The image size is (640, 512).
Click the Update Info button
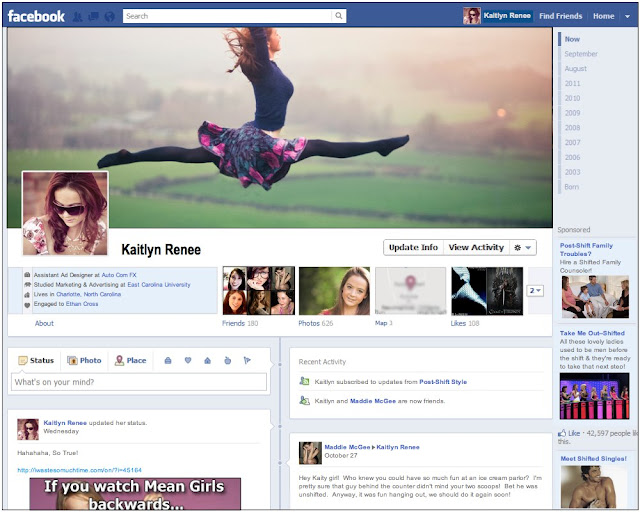pyautogui.click(x=413, y=247)
